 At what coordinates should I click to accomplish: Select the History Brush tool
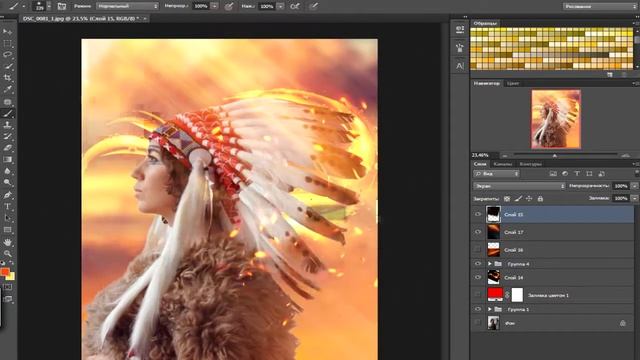tap(7, 136)
